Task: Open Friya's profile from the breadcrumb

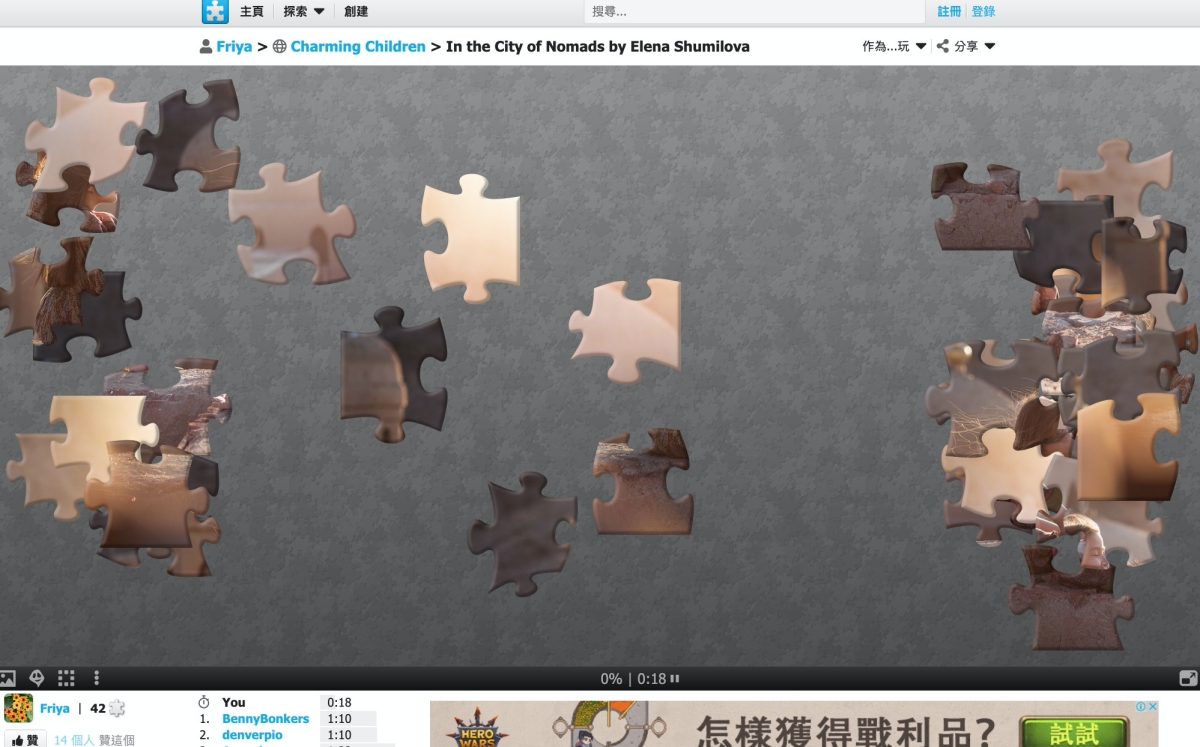Action: 234,46
